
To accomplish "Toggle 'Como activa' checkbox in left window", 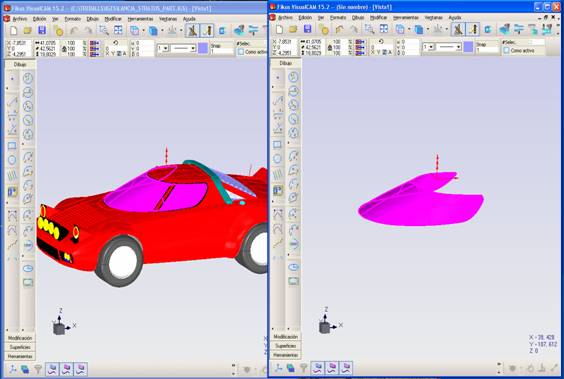I will (x=241, y=52).
